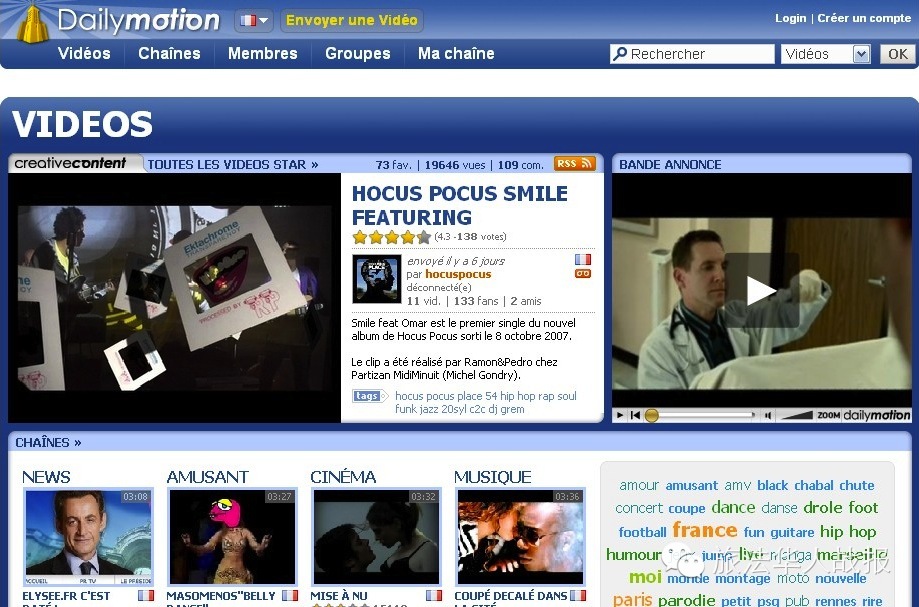Open the 'parodie' tag in tag cloud
919x607 pixels.
(x=686, y=601)
